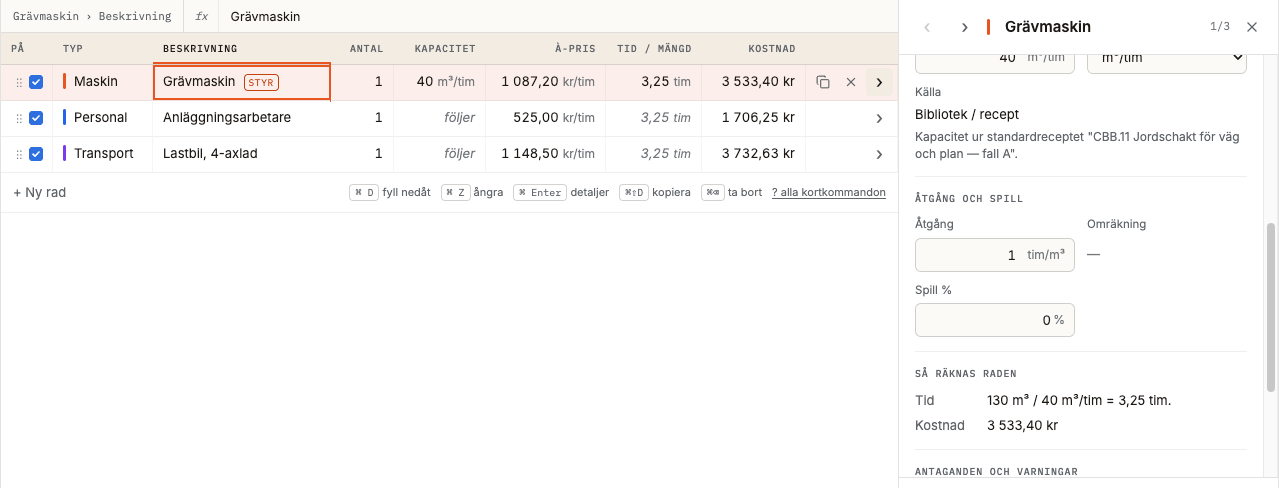1279x488 pixels.
Task: Select the 525,00 kr/tim price cell
Action: pyautogui.click(x=545, y=118)
